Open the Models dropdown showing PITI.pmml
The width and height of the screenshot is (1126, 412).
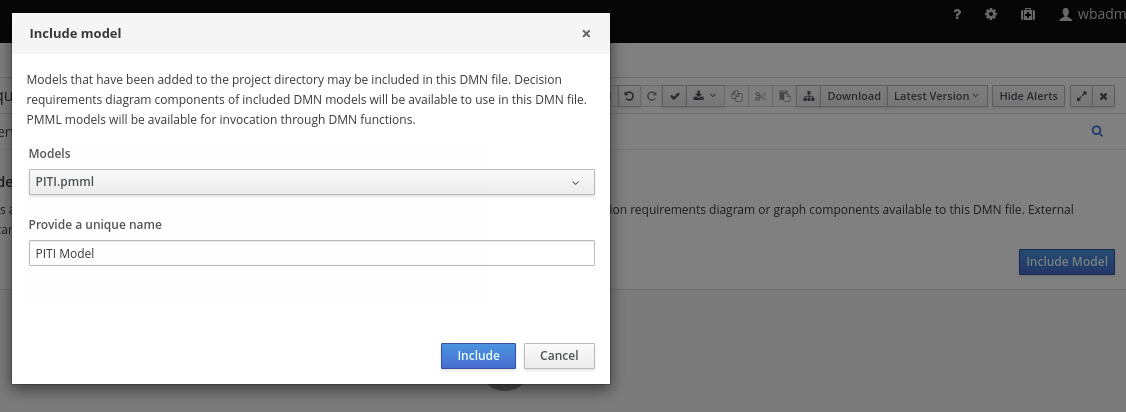(x=312, y=182)
